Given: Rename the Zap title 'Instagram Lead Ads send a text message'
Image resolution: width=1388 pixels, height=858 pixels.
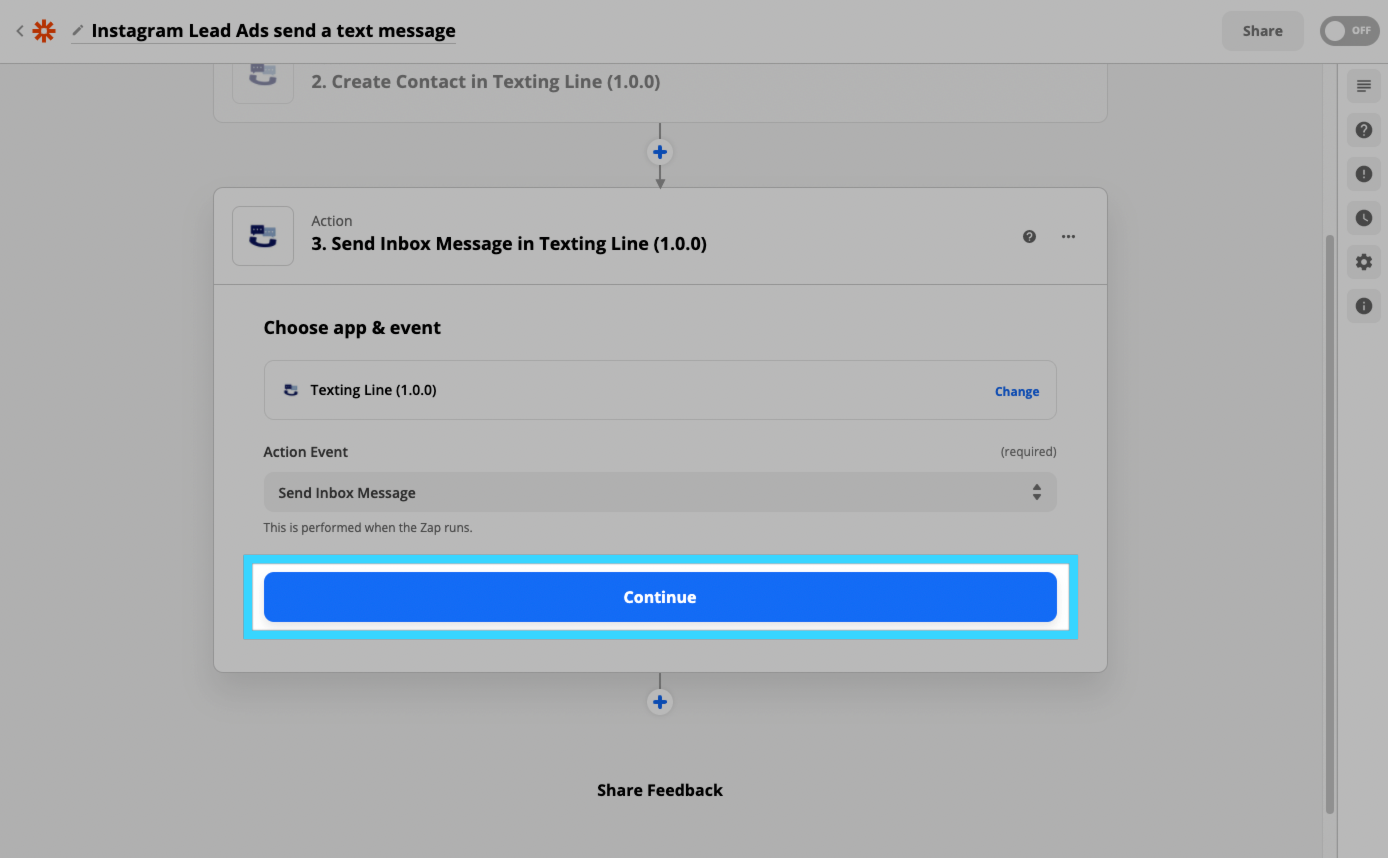Looking at the screenshot, I should 273,31.
